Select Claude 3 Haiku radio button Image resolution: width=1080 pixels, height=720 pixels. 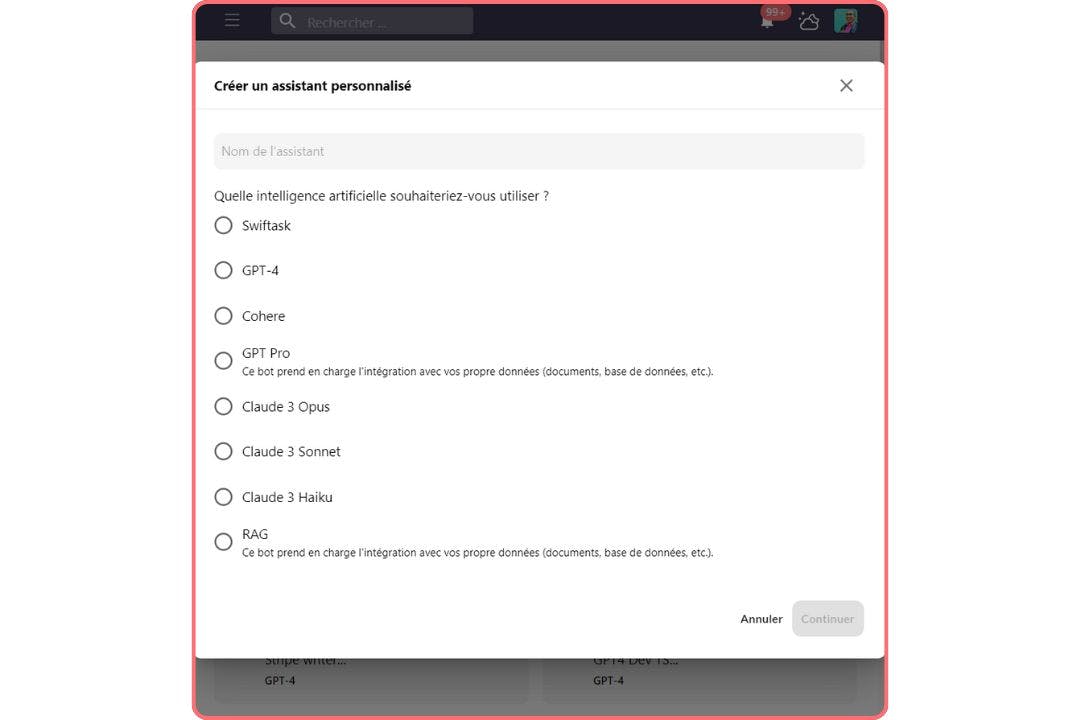coord(224,497)
